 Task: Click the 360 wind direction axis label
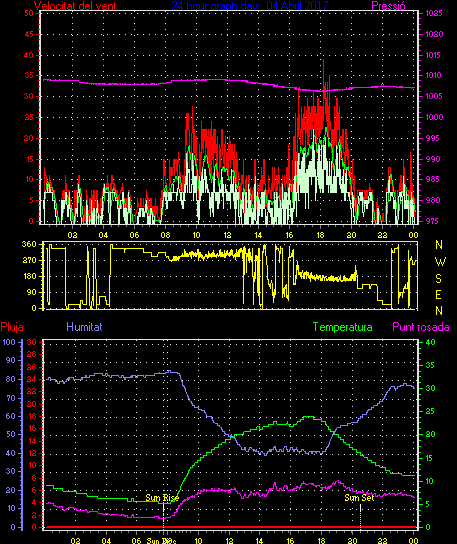(29, 244)
